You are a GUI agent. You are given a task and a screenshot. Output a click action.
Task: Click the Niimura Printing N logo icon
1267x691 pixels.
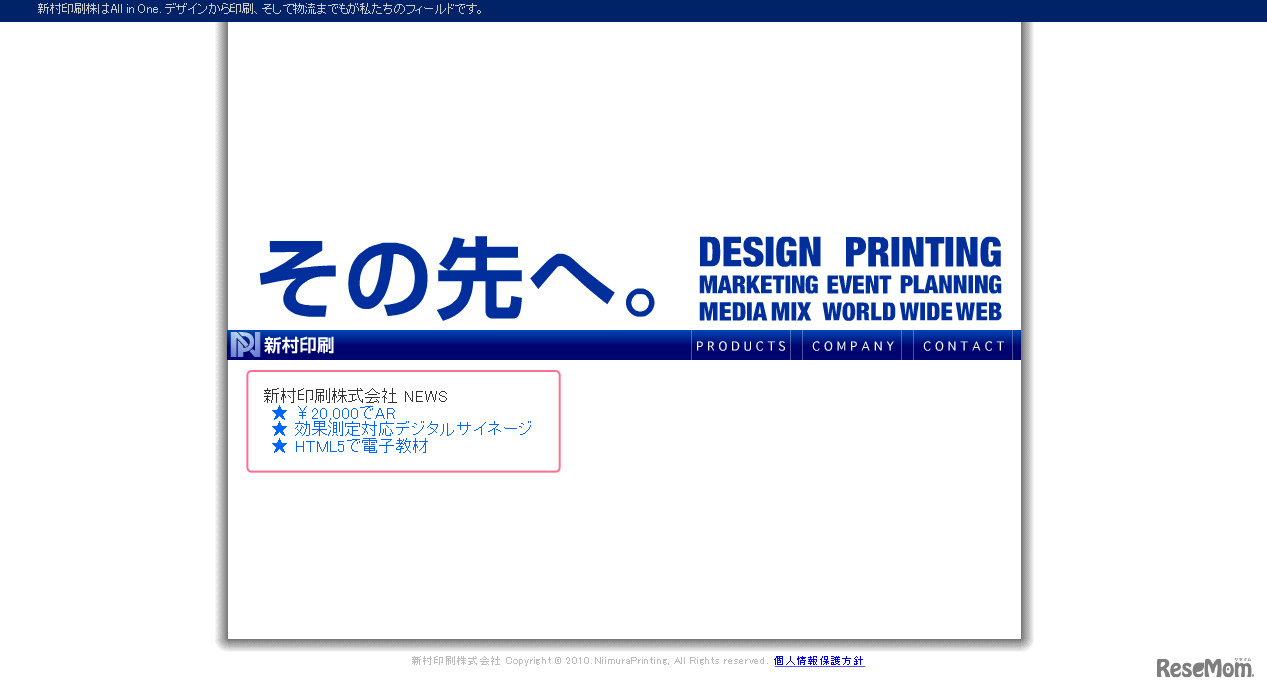(x=245, y=345)
